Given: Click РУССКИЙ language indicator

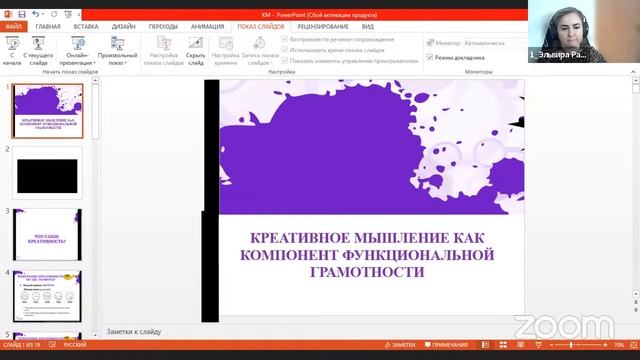Looking at the screenshot, I should [x=75, y=345].
